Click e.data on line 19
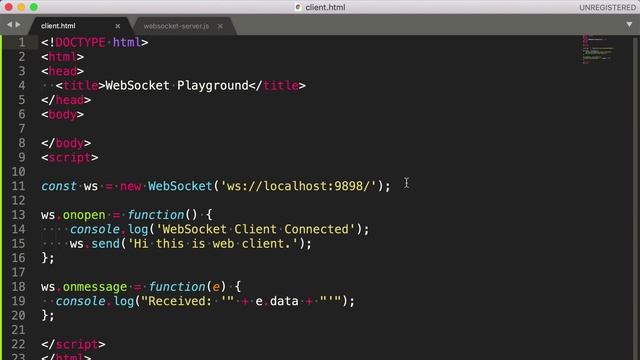This screenshot has height=360, width=640. click(x=277, y=301)
